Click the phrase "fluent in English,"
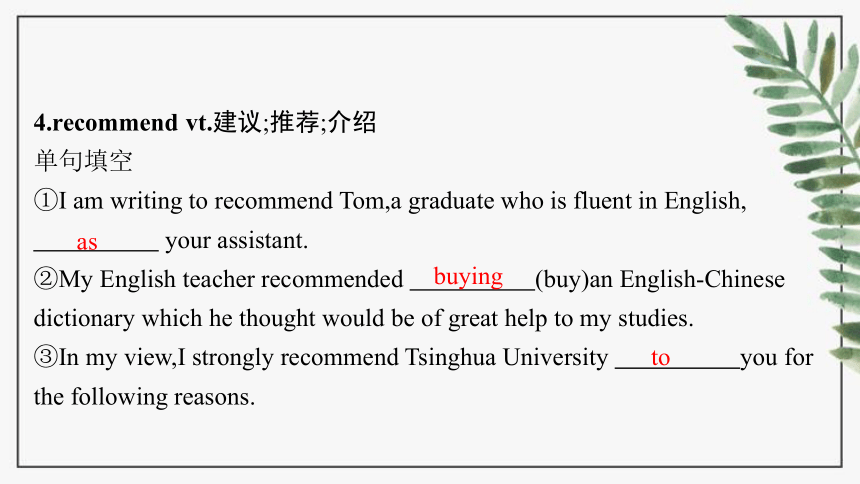 [x=660, y=201]
